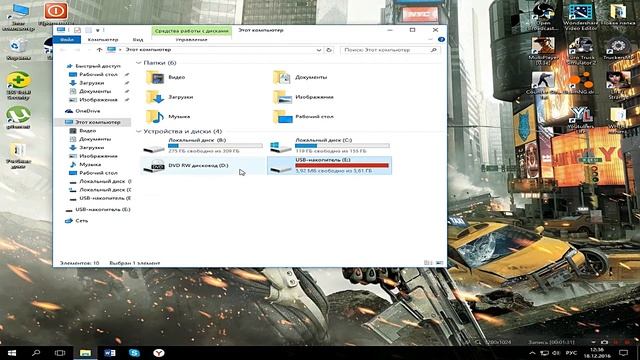
Task: Click the search magnifier in Explorer search box
Action: (433, 50)
